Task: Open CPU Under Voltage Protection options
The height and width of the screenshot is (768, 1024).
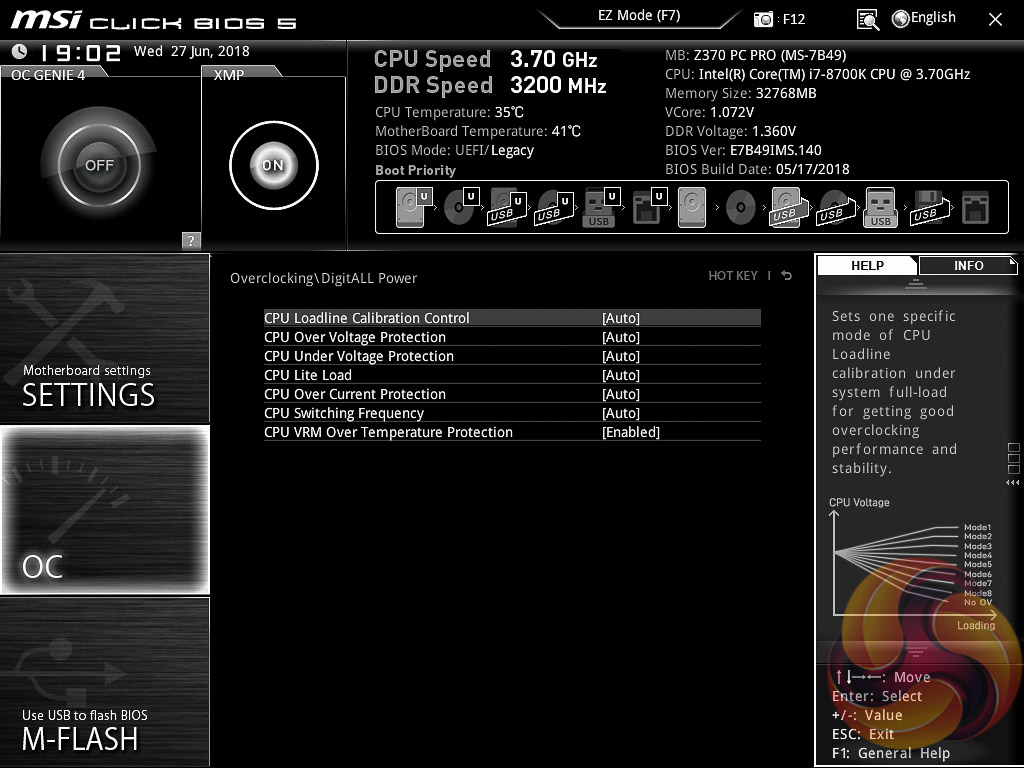Action: 512,356
